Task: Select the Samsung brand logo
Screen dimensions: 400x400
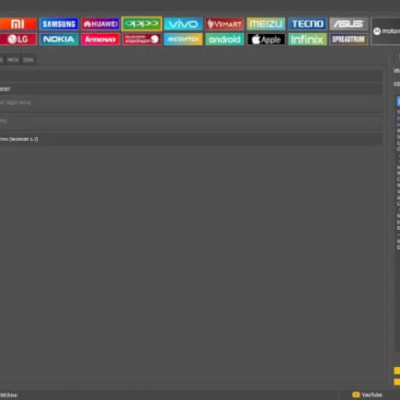Action: tap(59, 24)
